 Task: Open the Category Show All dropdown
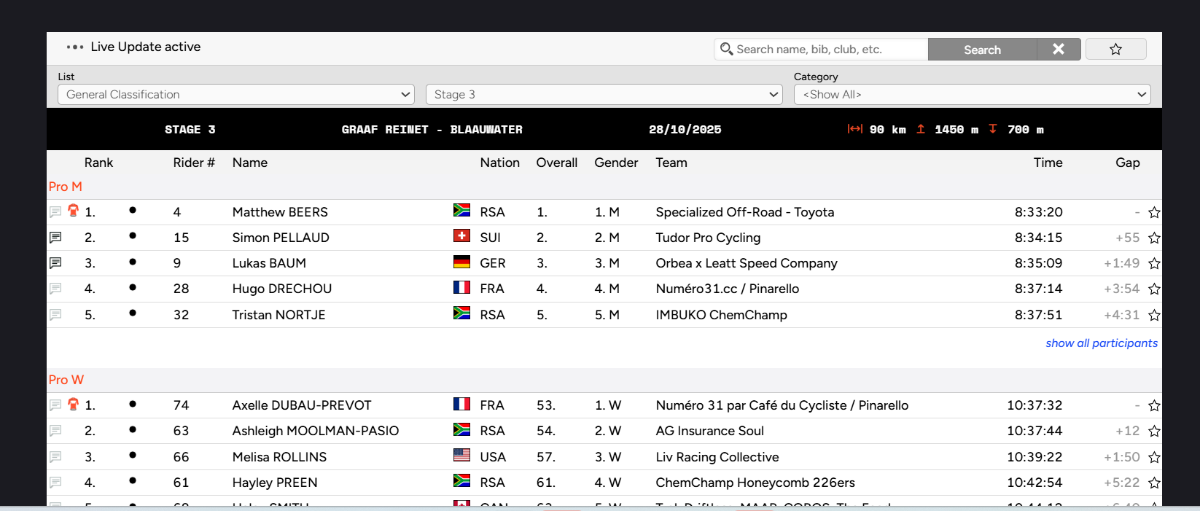pos(972,94)
